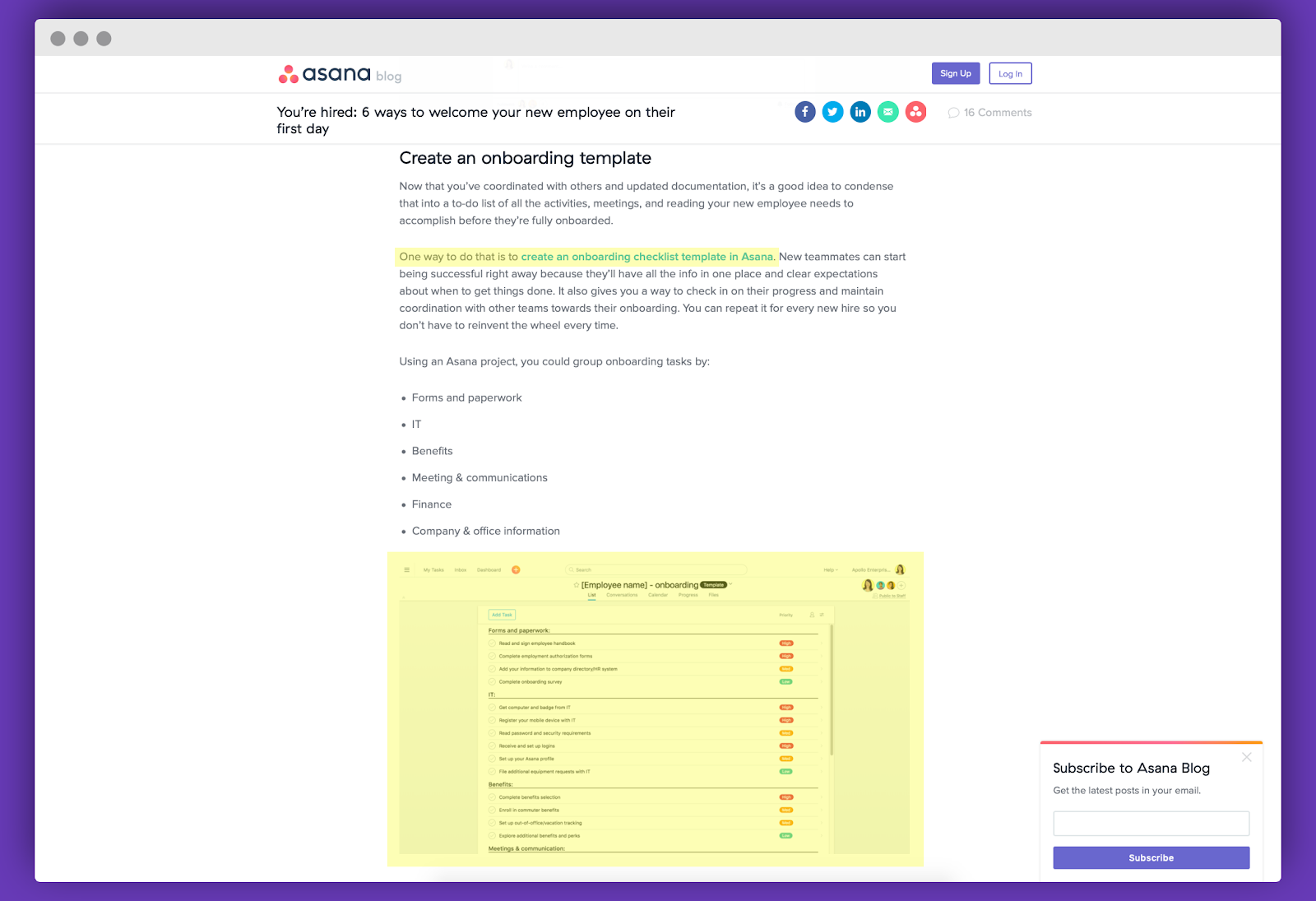Focus the email field in the subscribe popup

click(x=1151, y=824)
